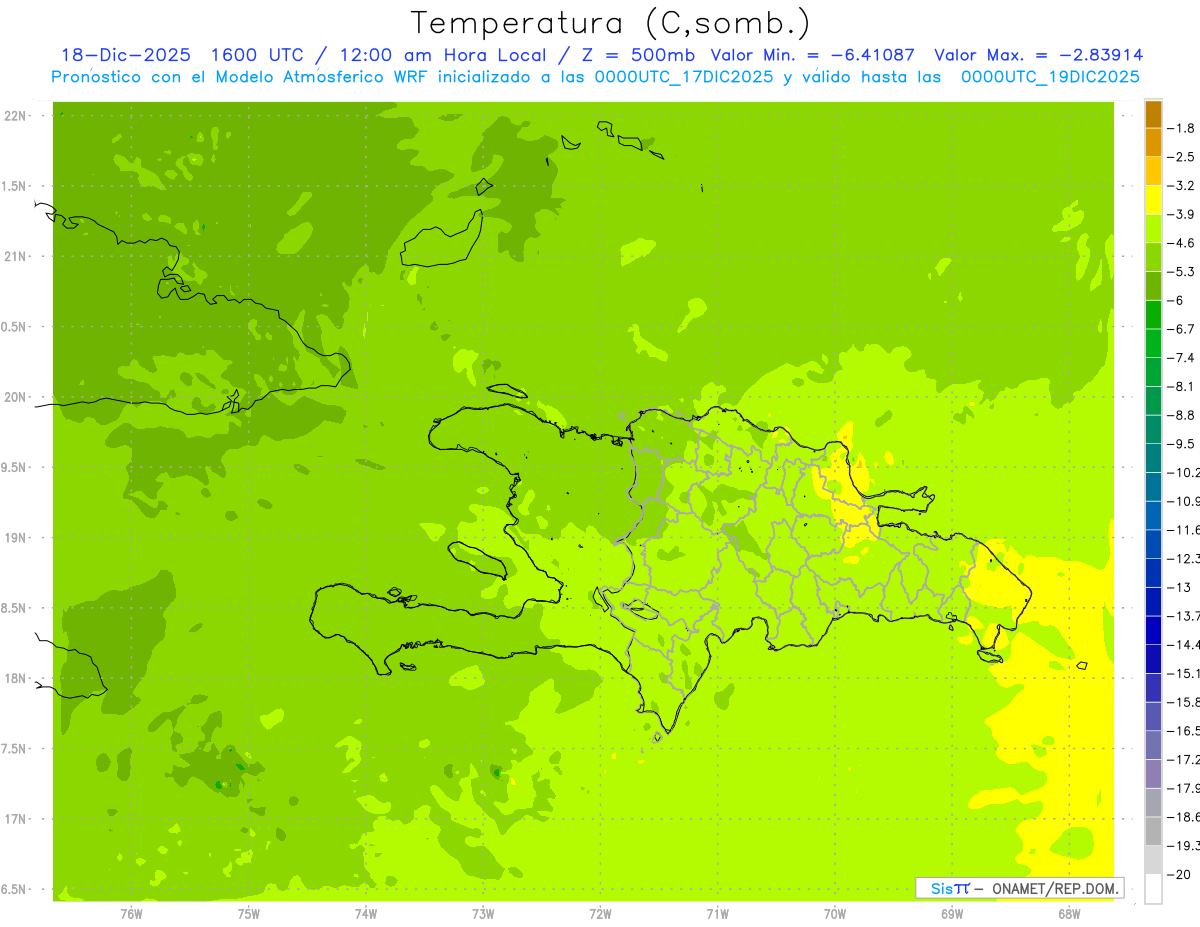Viewport: 1200px width, 927px height.
Task: Click the '-8.1' colorbar value
Action: click(x=1182, y=386)
